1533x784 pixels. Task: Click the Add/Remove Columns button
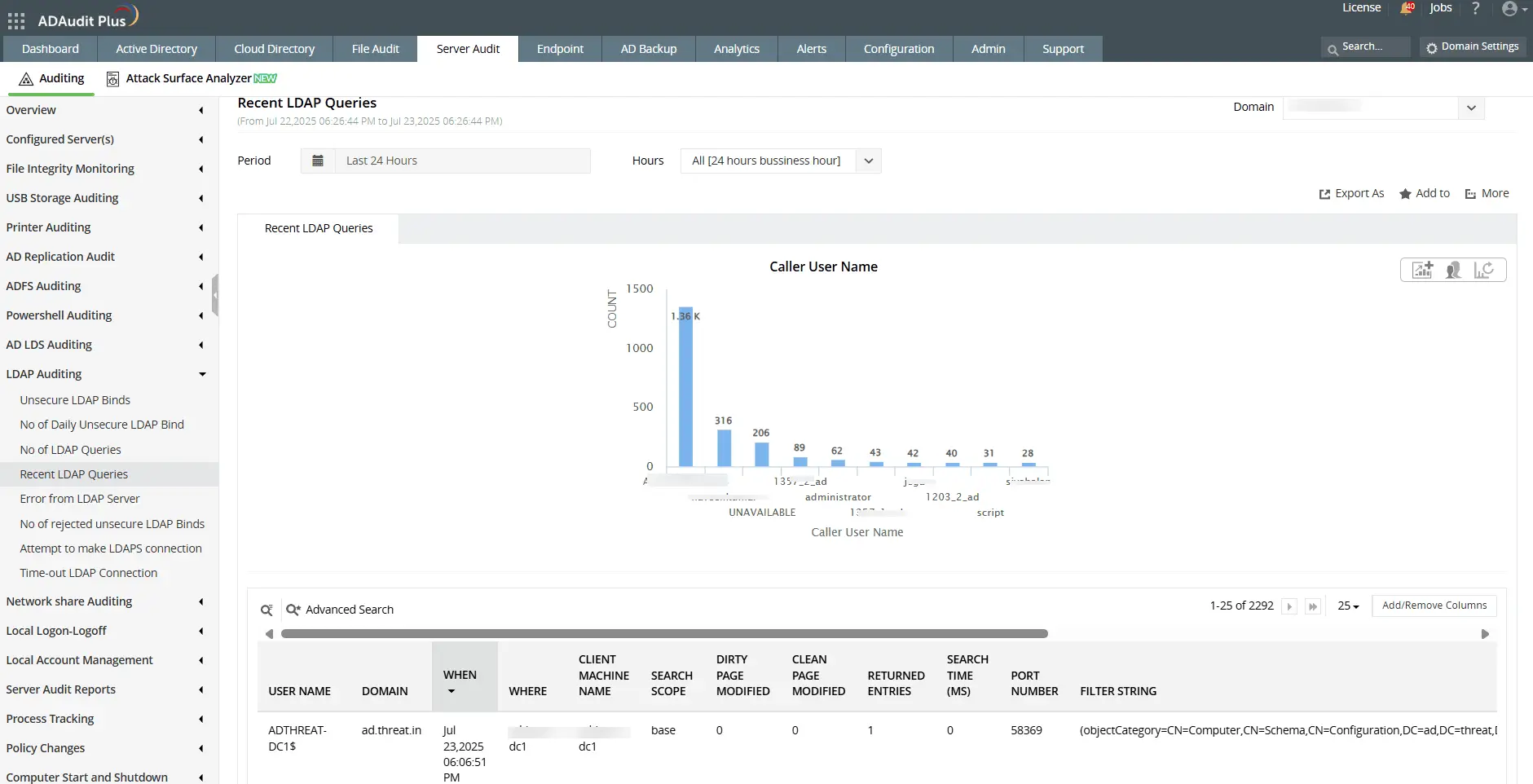point(1434,605)
